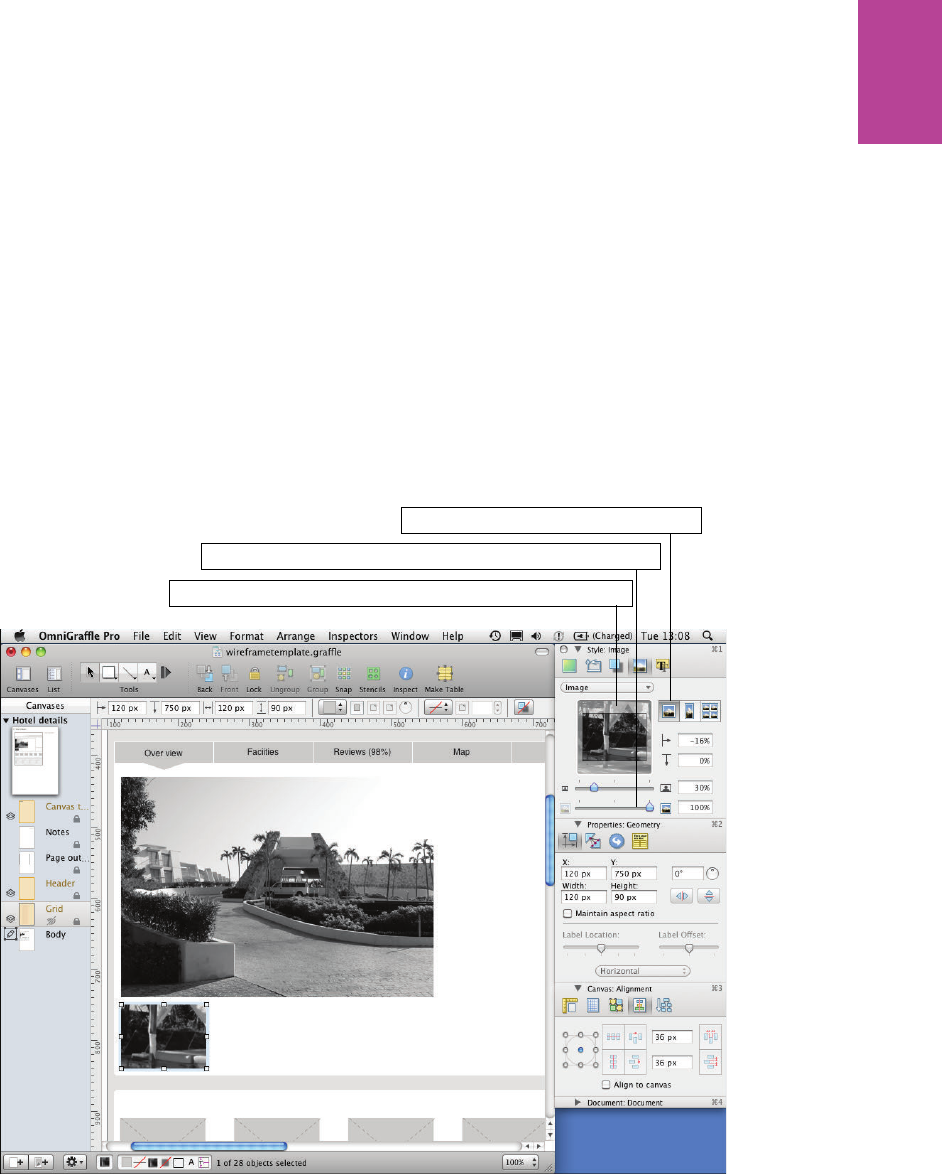
Task: Click the new layer button
Action: point(41,1162)
